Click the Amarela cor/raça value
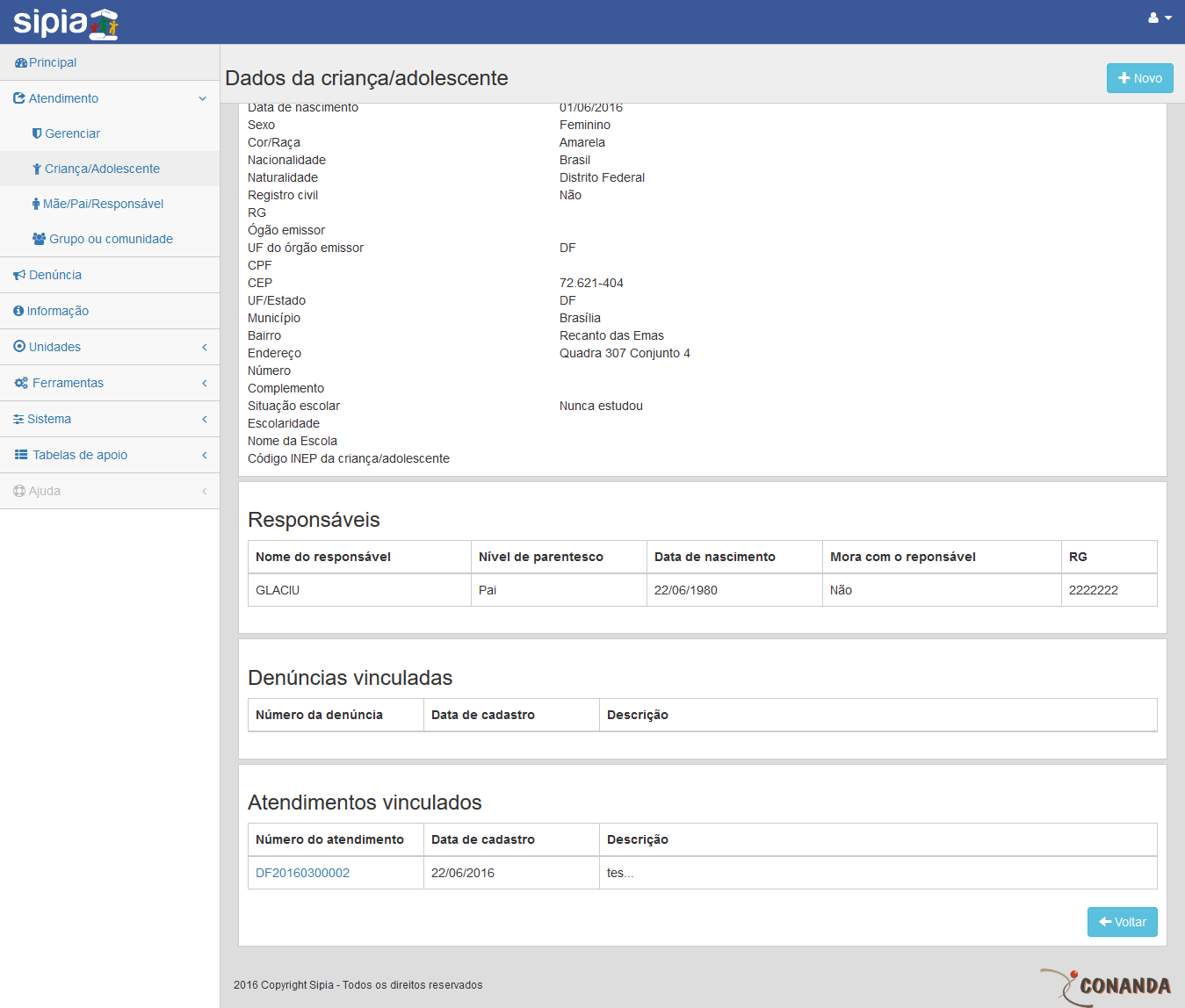 (x=582, y=142)
